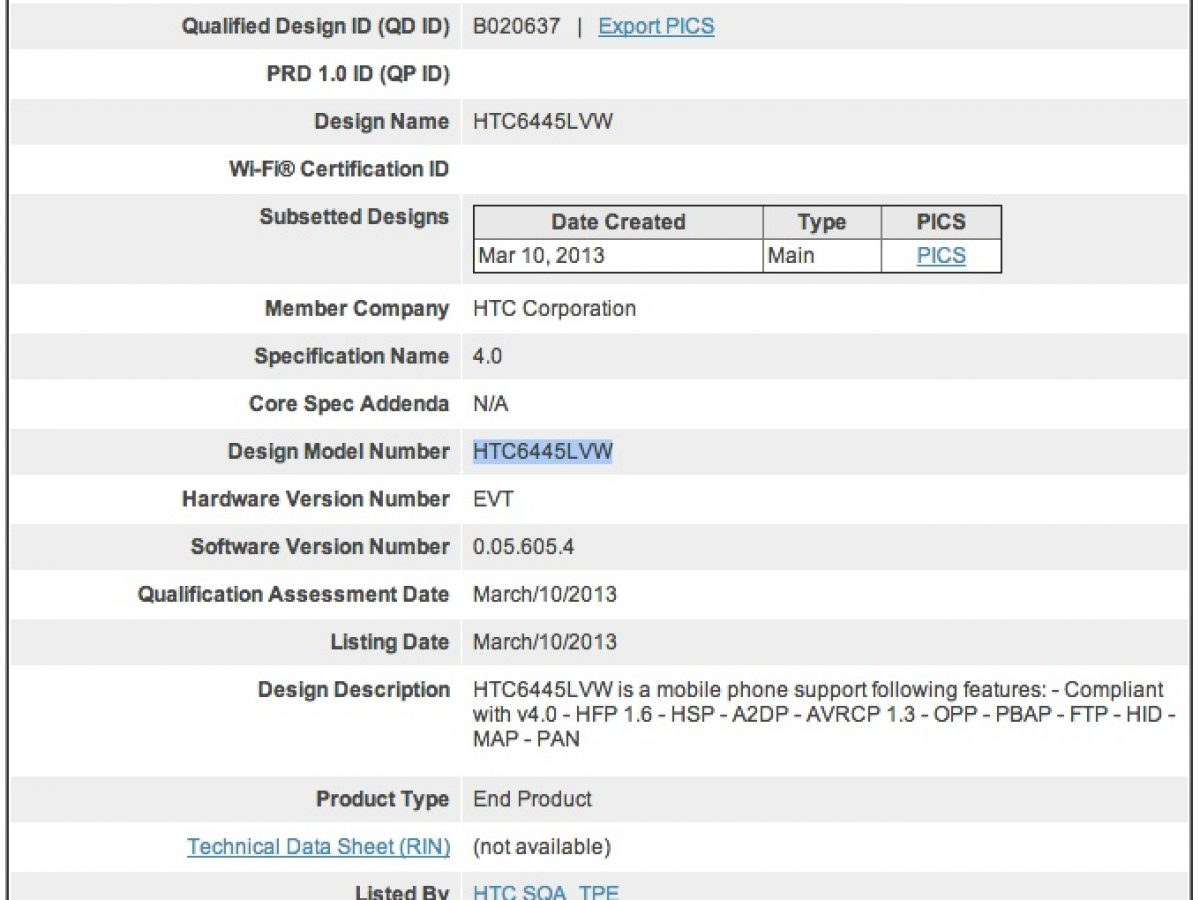Open the PICS link in table row
Image resolution: width=1200 pixels, height=900 pixels.
941,255
